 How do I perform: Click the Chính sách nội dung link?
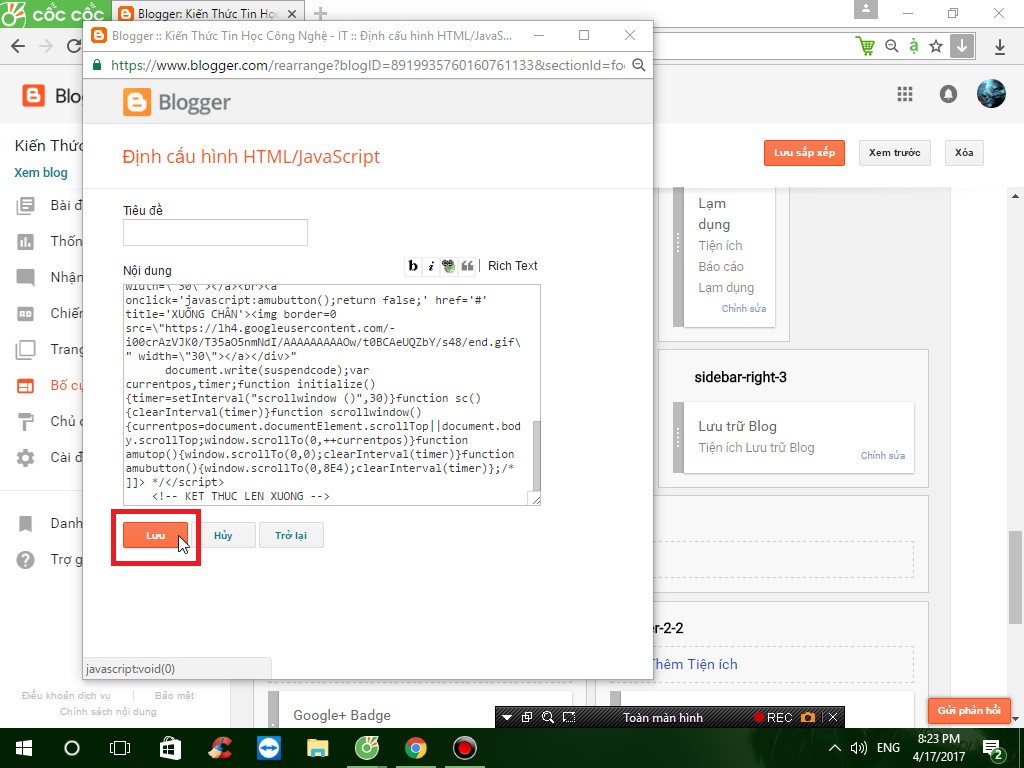click(108, 711)
